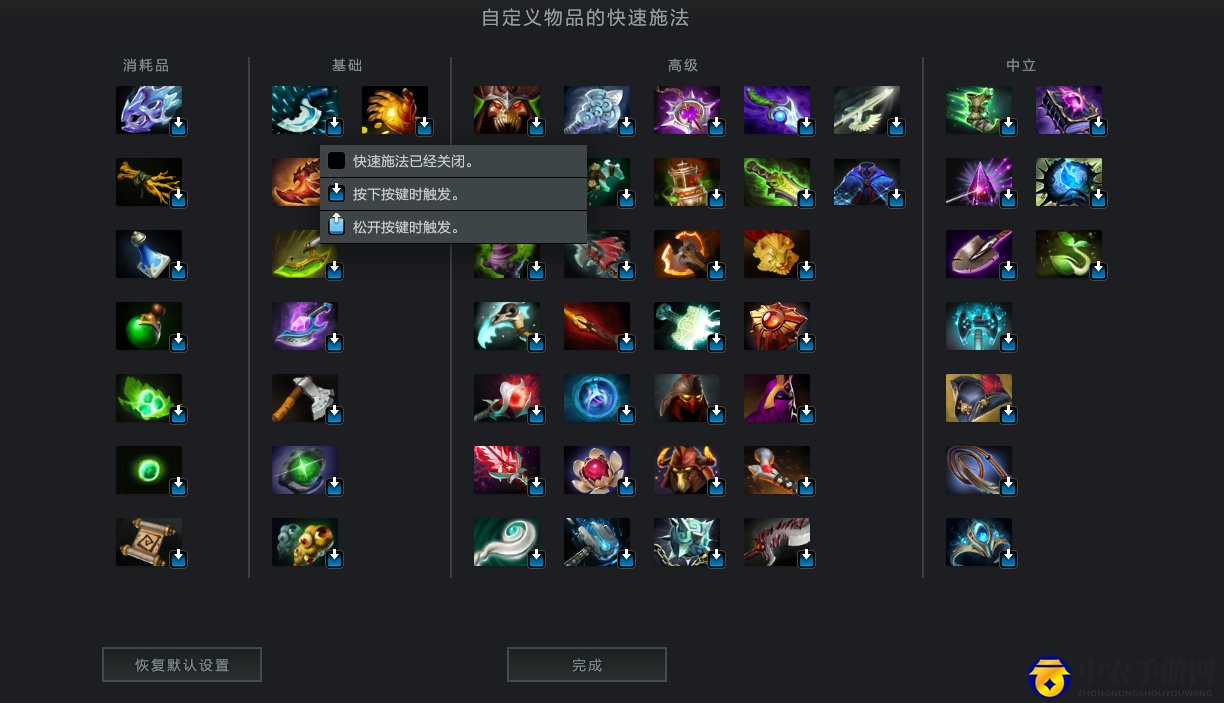Select the golden lion Solar Crest icon
The width and height of the screenshot is (1224, 703).
click(x=777, y=254)
